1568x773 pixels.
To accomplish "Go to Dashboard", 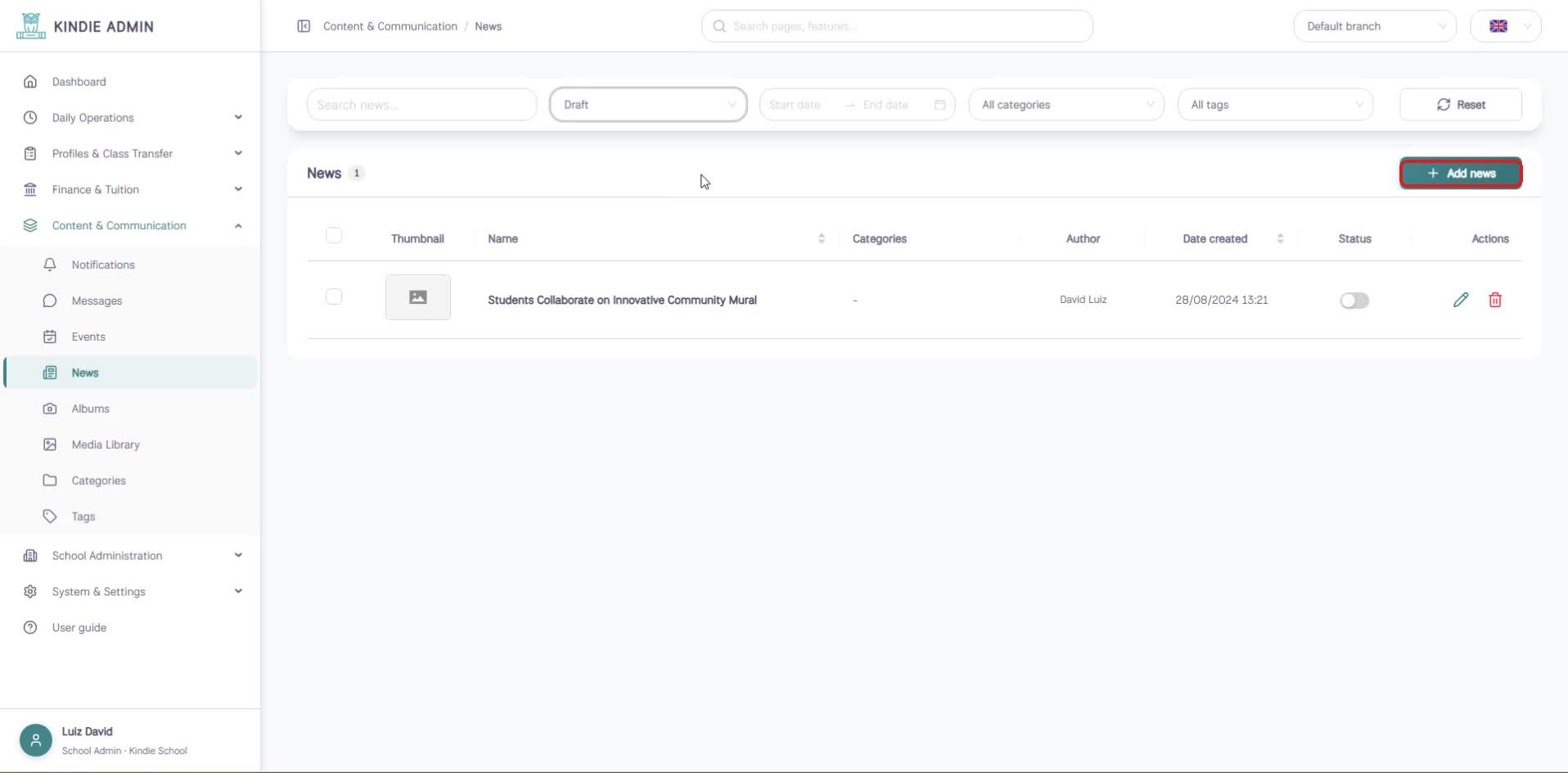I will 130,81.
